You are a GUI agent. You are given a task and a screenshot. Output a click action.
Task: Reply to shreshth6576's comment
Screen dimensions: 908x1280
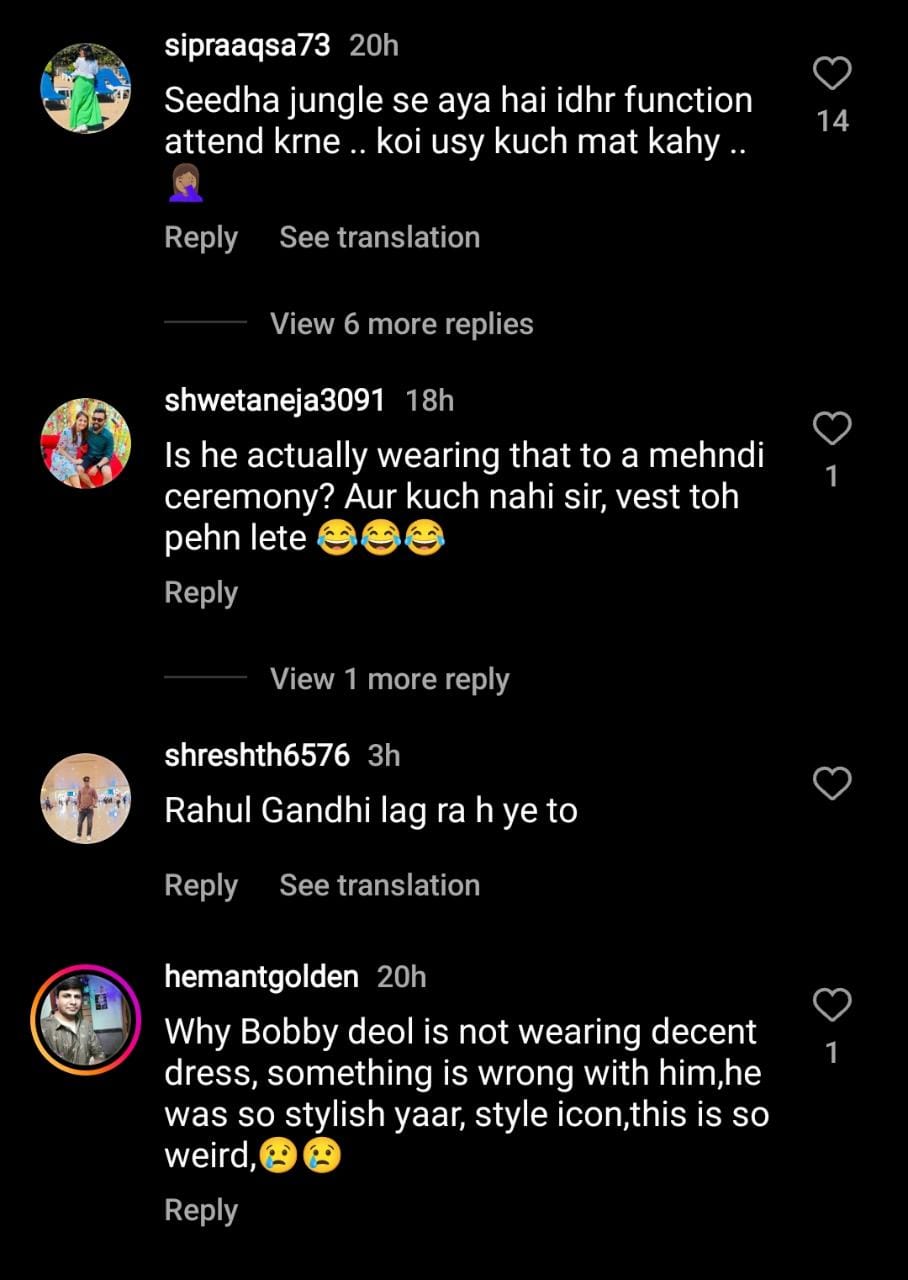click(201, 886)
